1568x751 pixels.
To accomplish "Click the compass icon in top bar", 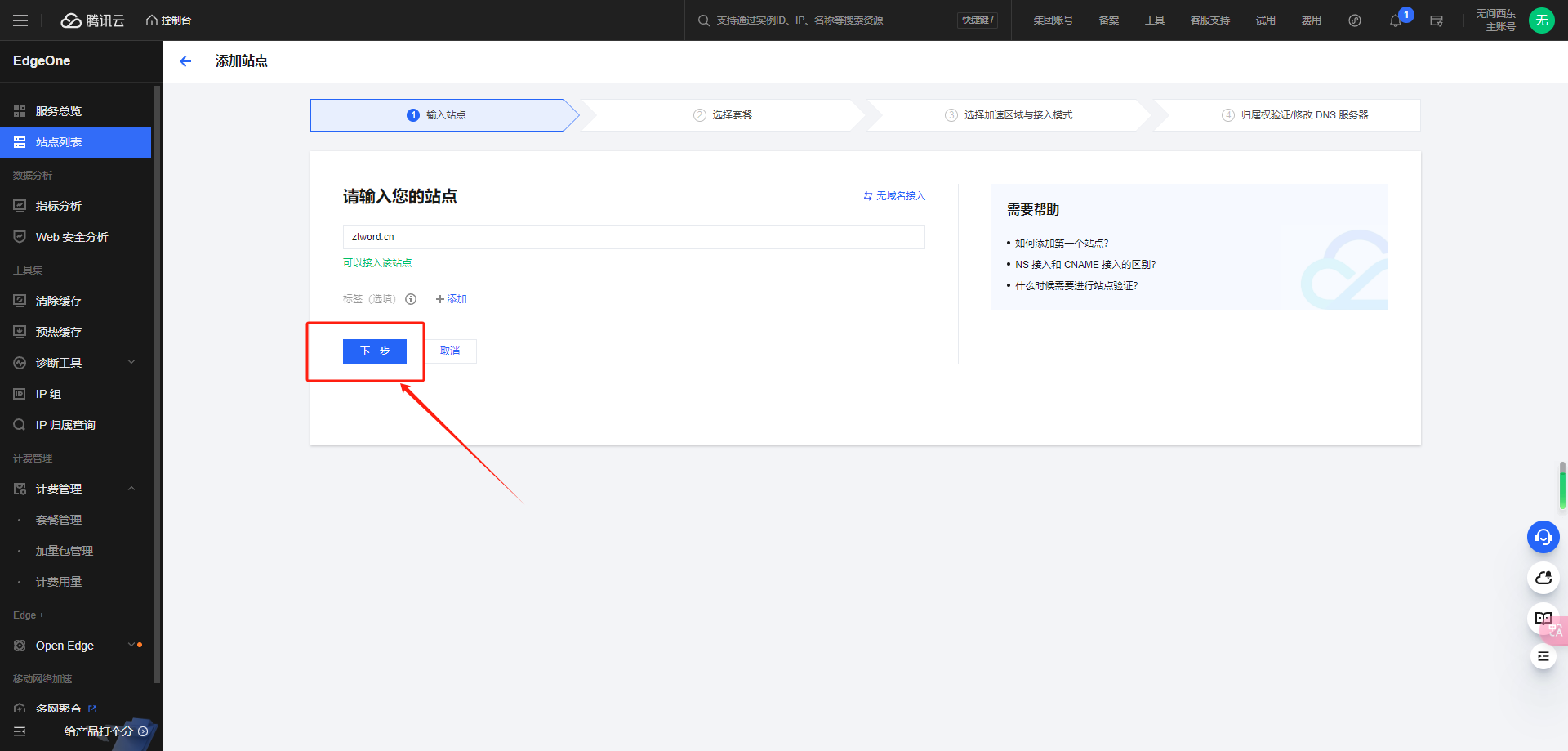I will click(x=1355, y=20).
